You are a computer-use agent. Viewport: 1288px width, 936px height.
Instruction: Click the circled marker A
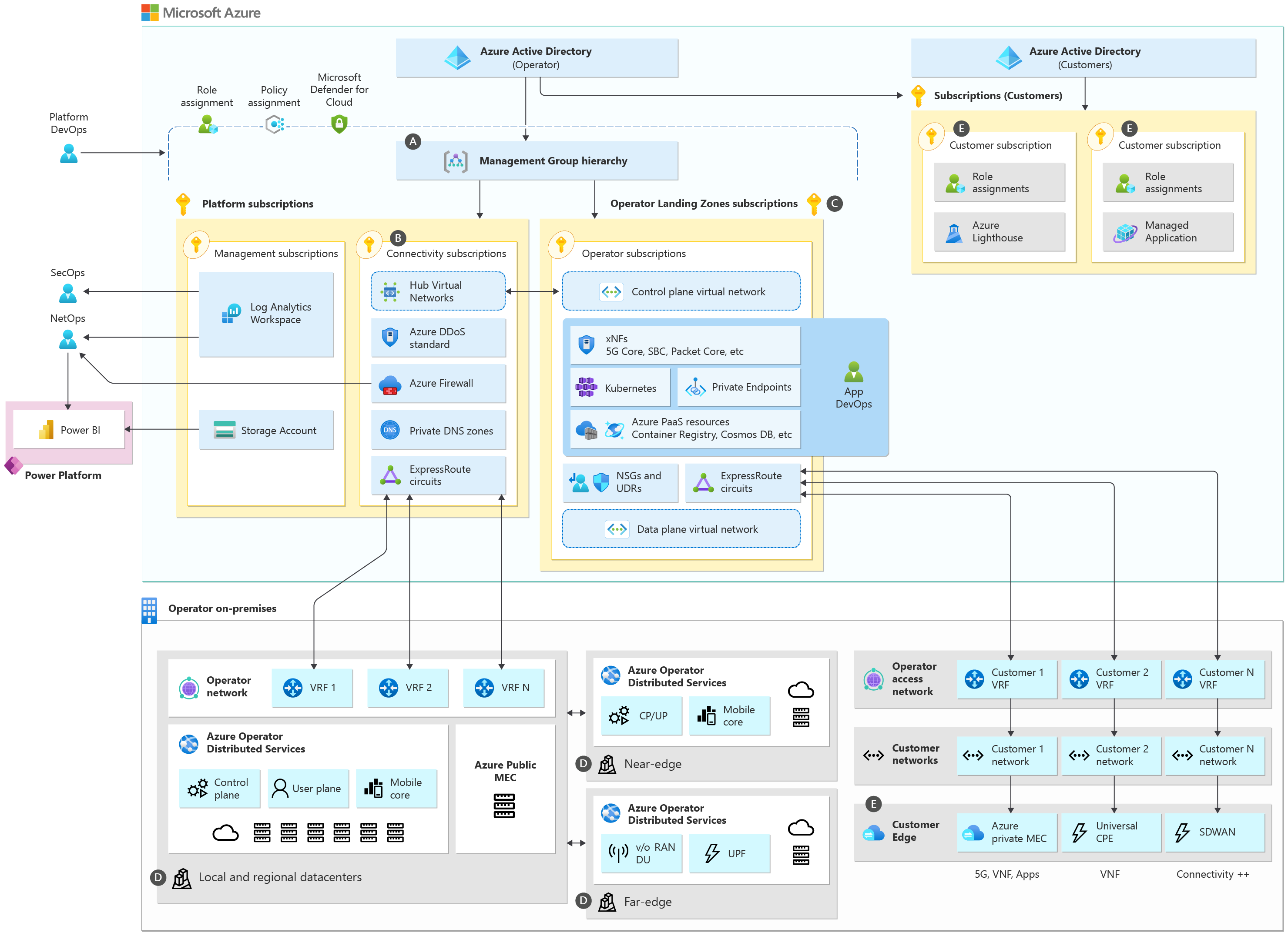pyautogui.click(x=413, y=141)
